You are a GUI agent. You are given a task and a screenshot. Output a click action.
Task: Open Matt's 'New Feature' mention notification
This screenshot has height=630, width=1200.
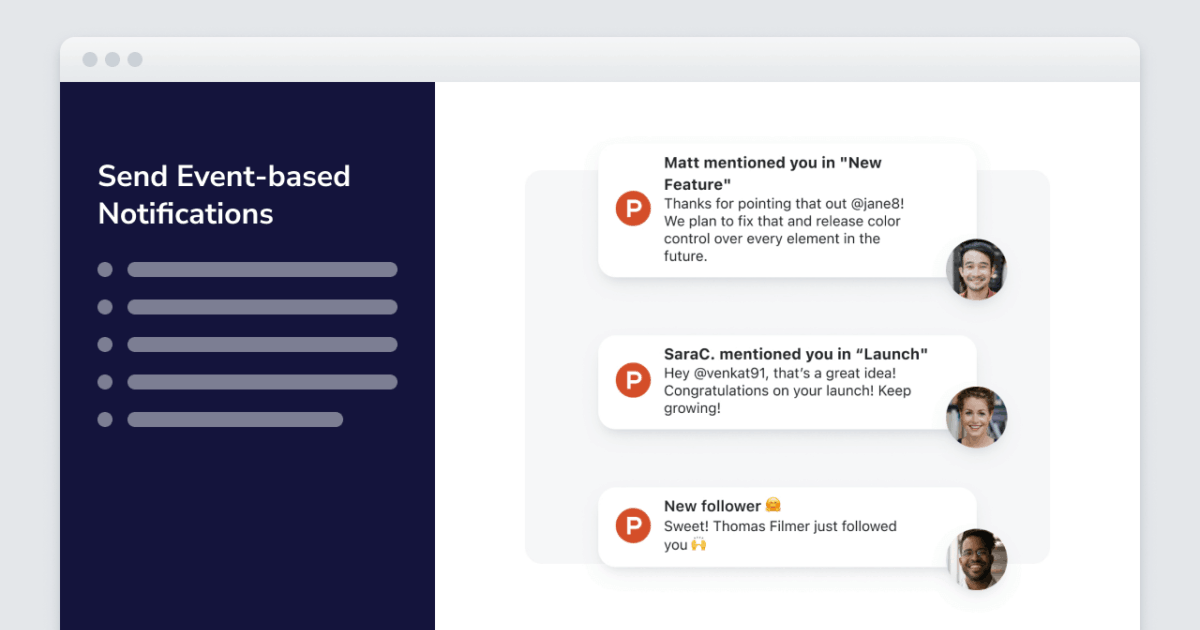(790, 210)
